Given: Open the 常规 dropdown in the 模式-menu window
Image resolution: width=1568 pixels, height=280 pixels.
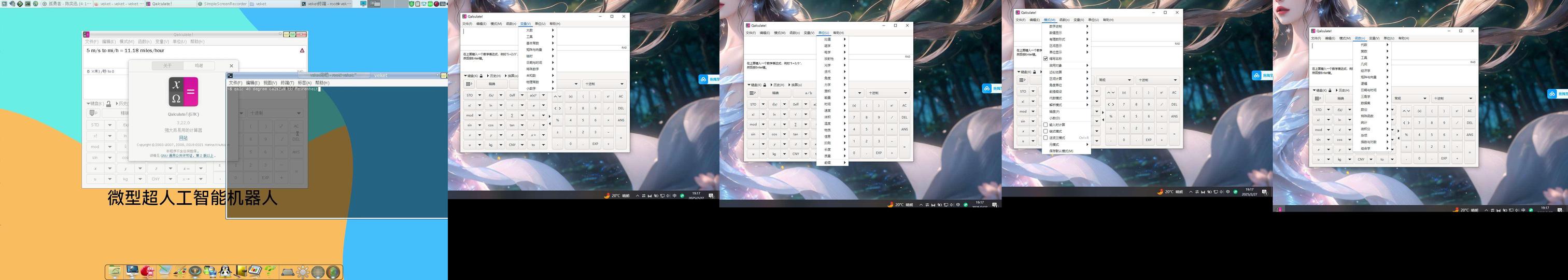Looking at the screenshot, I should point(1114,80).
